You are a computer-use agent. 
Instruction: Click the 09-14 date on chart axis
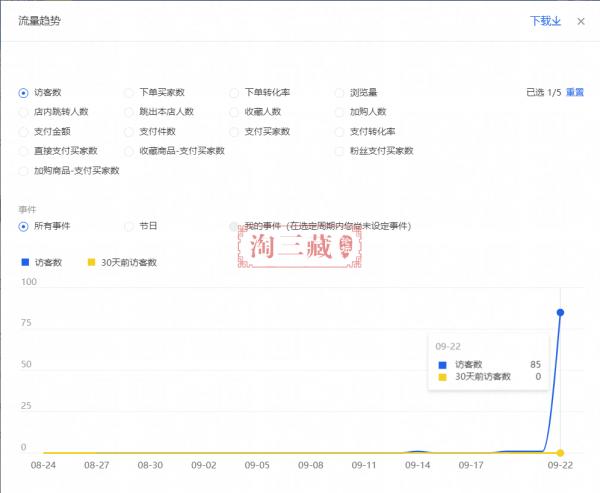417,465
